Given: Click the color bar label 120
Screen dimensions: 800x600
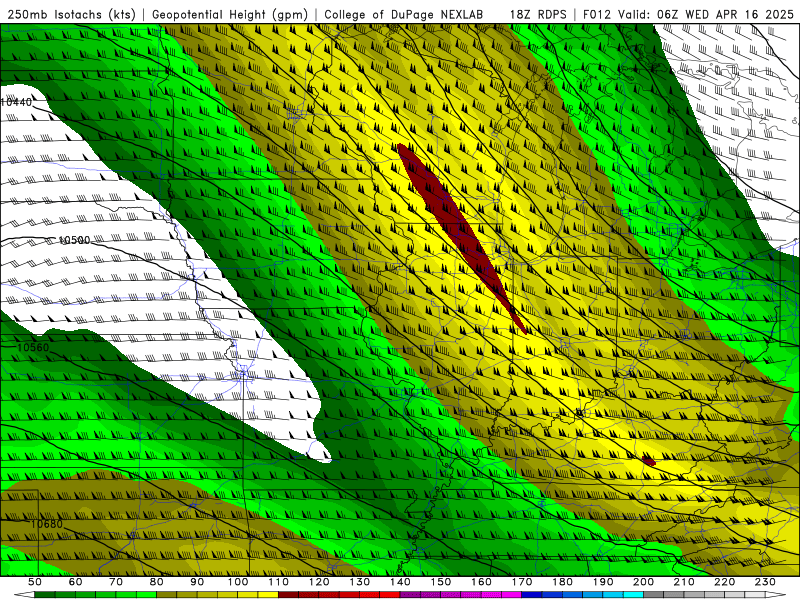Looking at the screenshot, I should coord(319,582).
